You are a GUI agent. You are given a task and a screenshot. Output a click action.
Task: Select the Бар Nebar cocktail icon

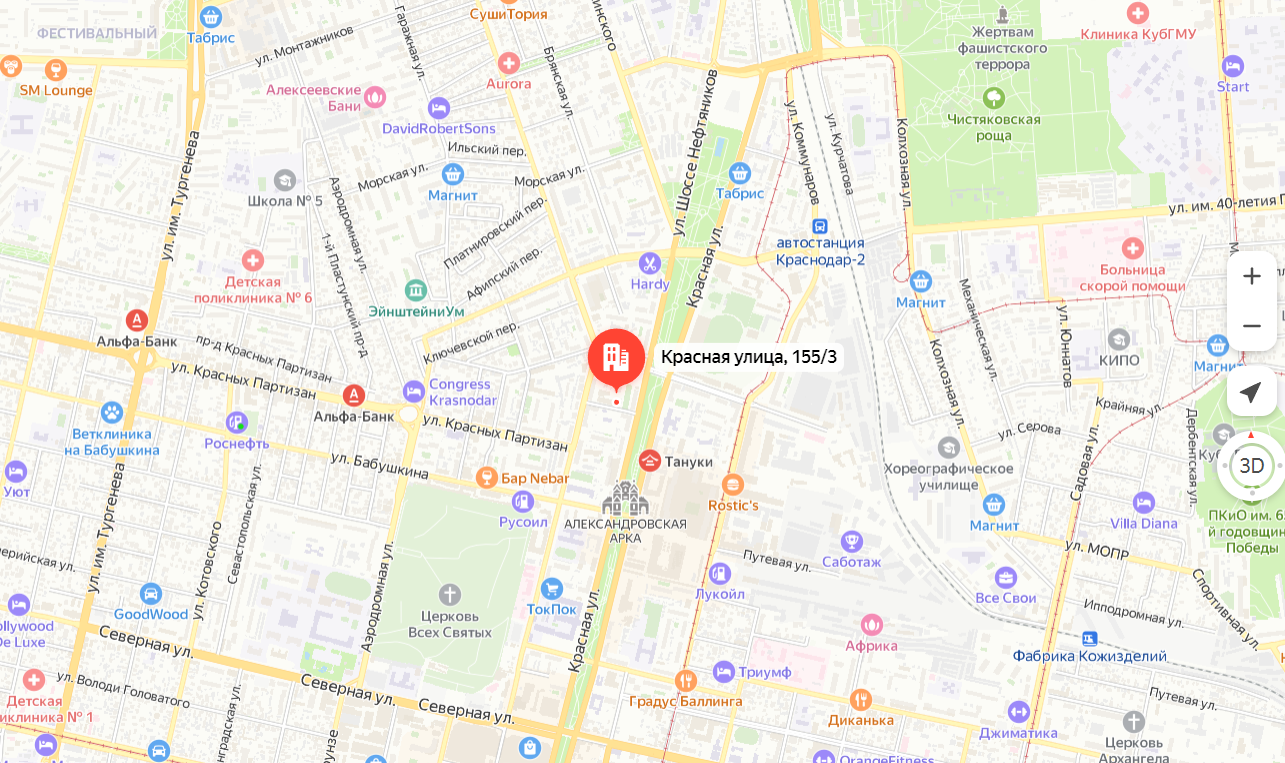[x=486, y=477]
